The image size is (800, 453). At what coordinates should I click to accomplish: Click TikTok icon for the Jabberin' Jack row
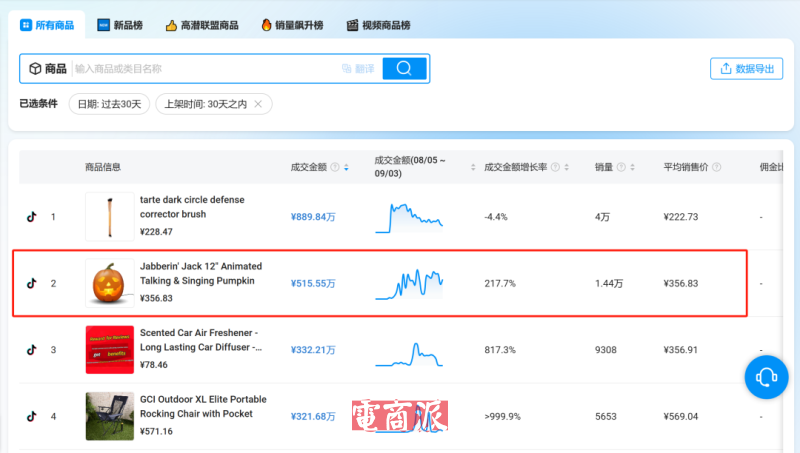coord(31,283)
